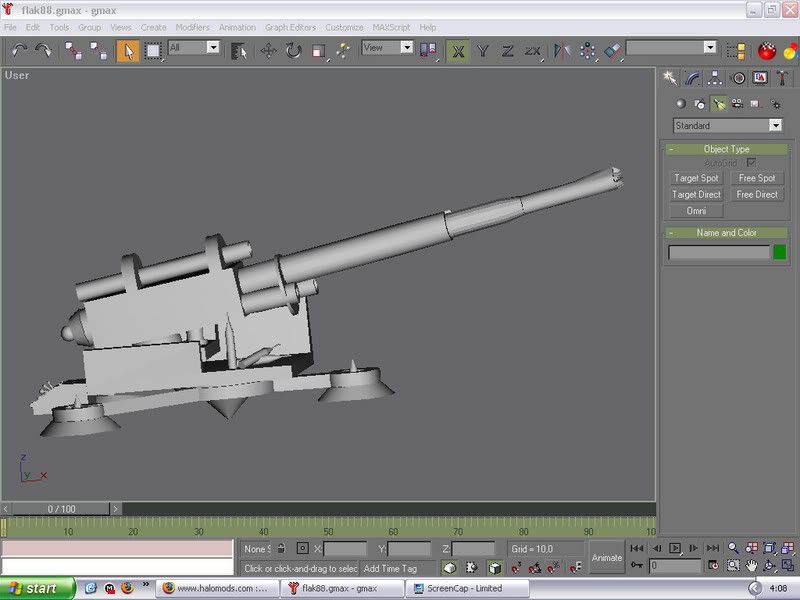Viewport: 800px width, 600px height.
Task: Select the Select and Link tool
Action: click(73, 51)
